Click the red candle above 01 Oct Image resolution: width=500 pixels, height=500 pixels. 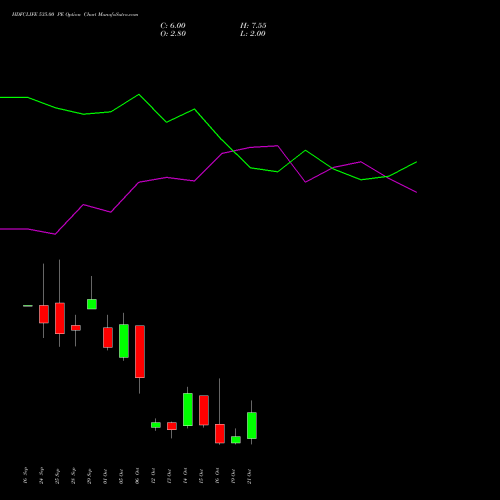pyautogui.click(x=108, y=337)
